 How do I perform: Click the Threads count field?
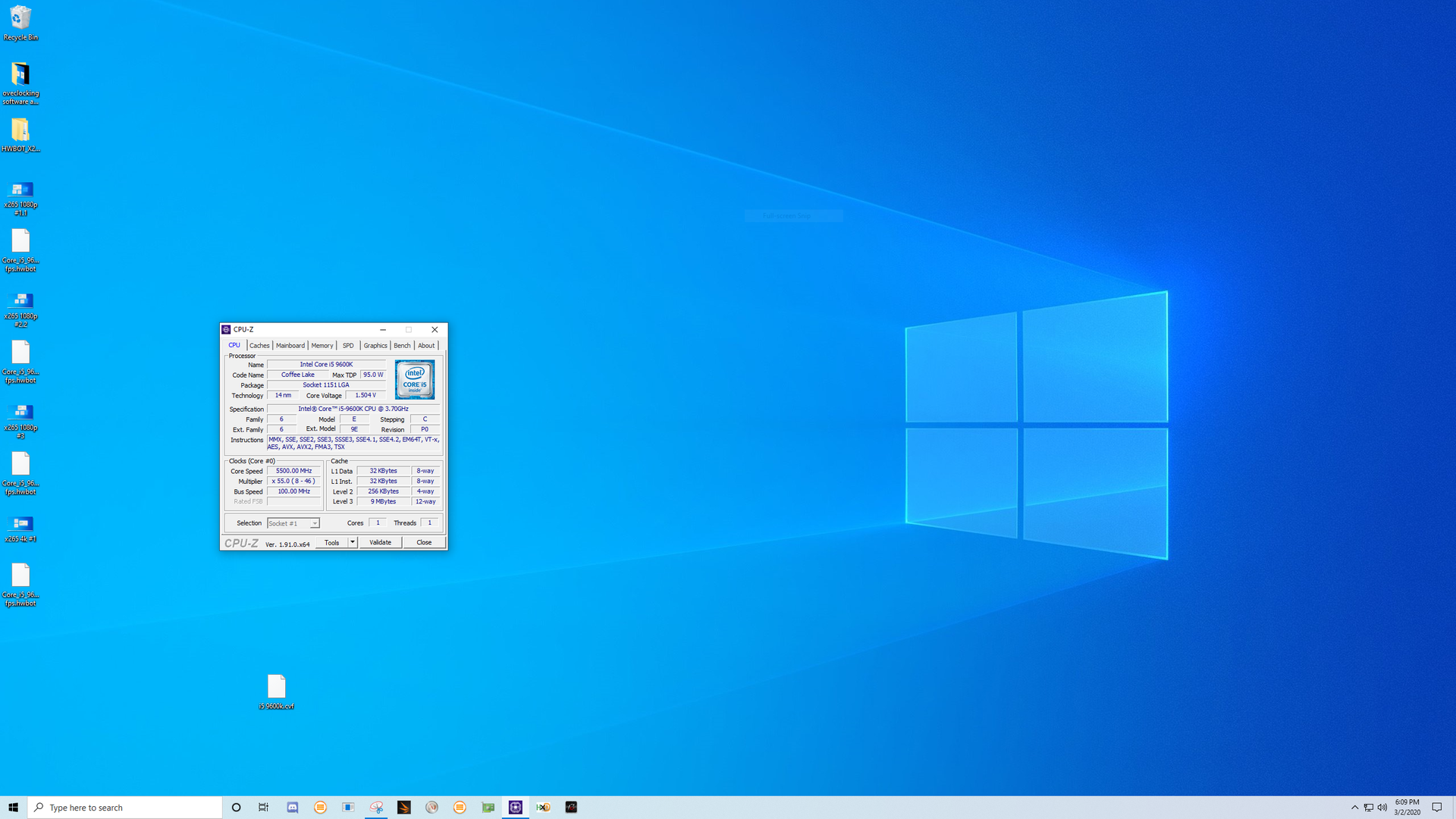(429, 522)
